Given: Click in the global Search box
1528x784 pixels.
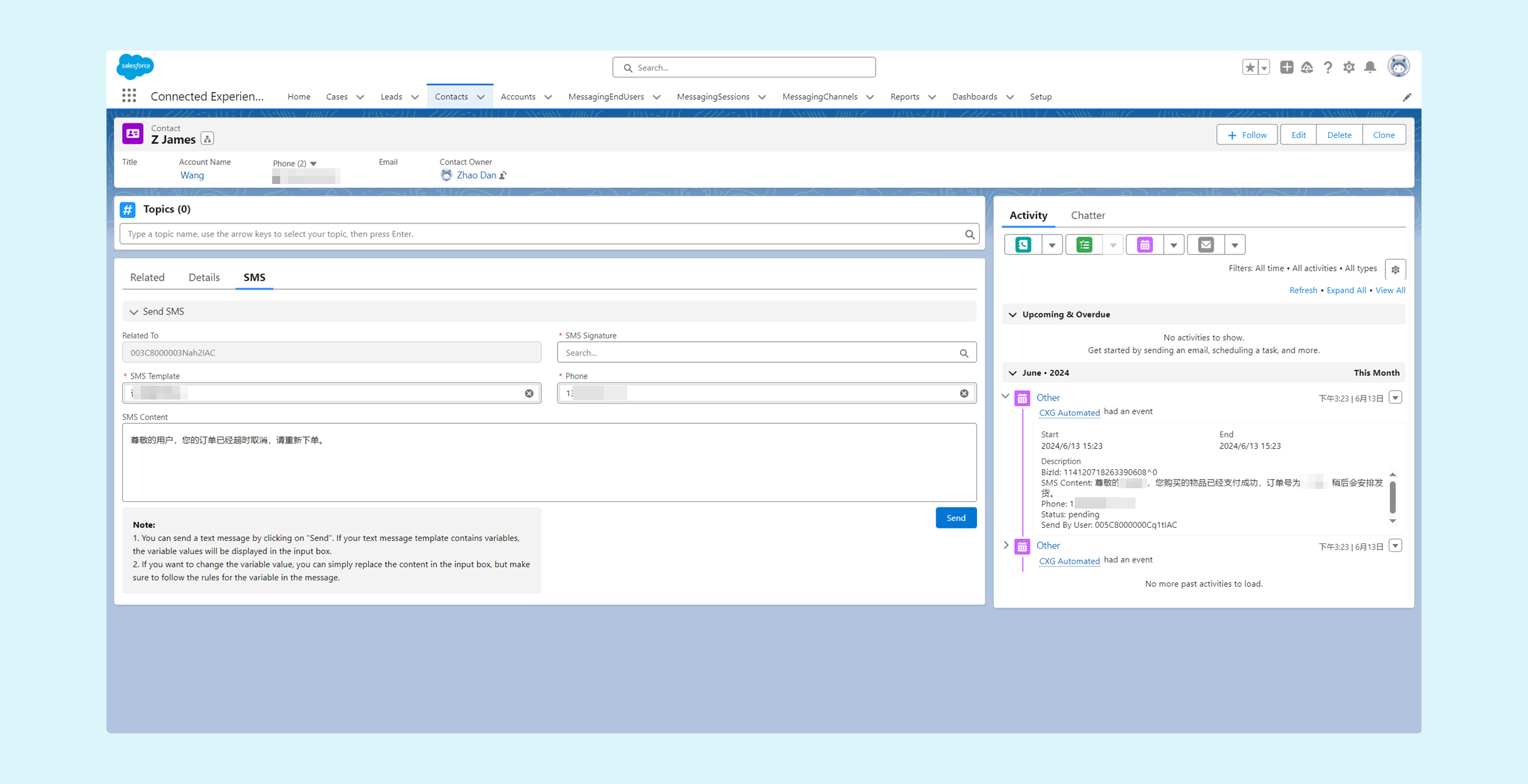Looking at the screenshot, I should [744, 67].
